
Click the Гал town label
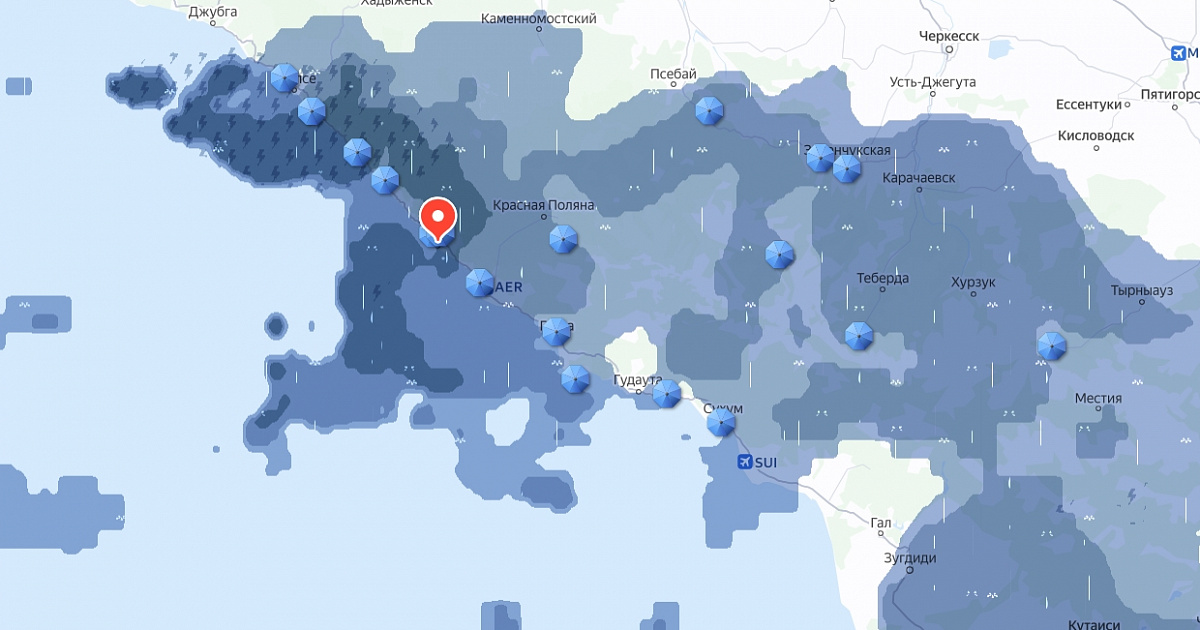tap(881, 523)
